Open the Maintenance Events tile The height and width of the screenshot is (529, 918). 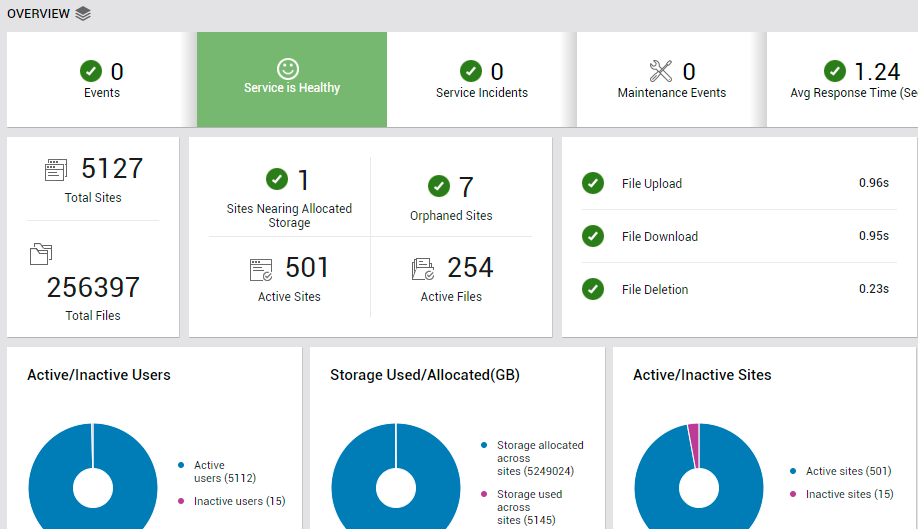click(672, 80)
